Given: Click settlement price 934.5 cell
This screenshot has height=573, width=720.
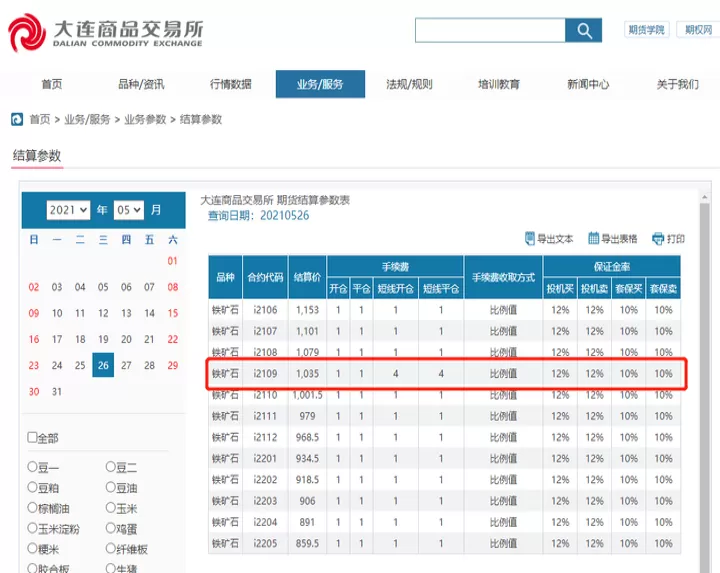Looking at the screenshot, I should coord(307,458).
